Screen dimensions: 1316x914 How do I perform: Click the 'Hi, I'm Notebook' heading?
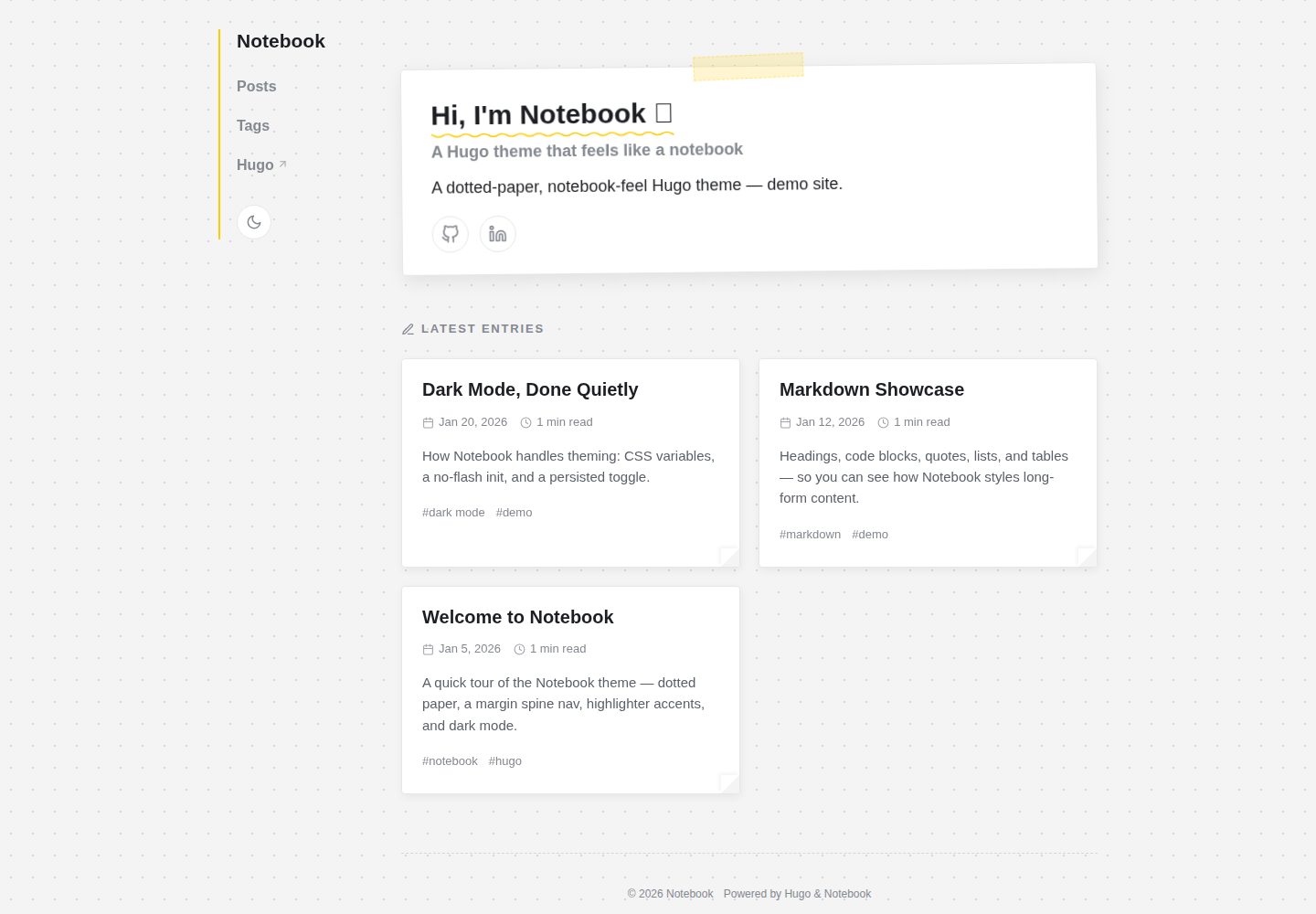[552, 115]
